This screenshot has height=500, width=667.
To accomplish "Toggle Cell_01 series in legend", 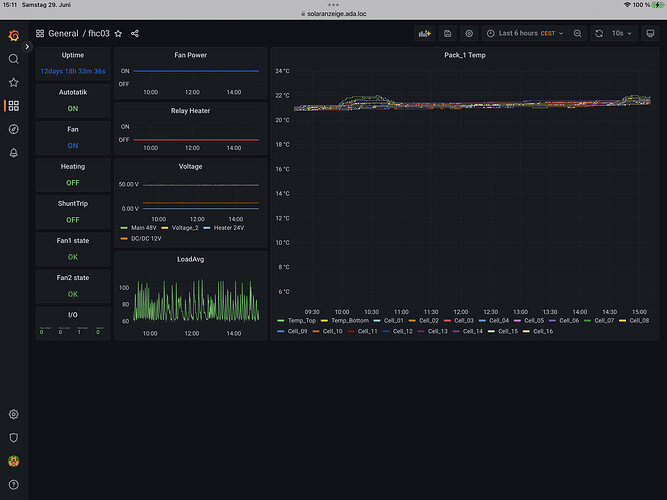I will click(x=393, y=320).
